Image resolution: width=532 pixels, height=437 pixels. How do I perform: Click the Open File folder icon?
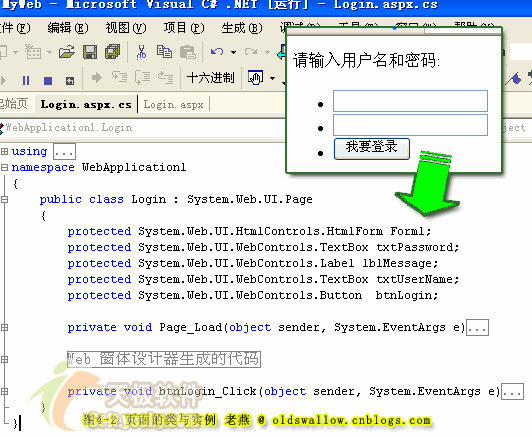[x=67, y=52]
